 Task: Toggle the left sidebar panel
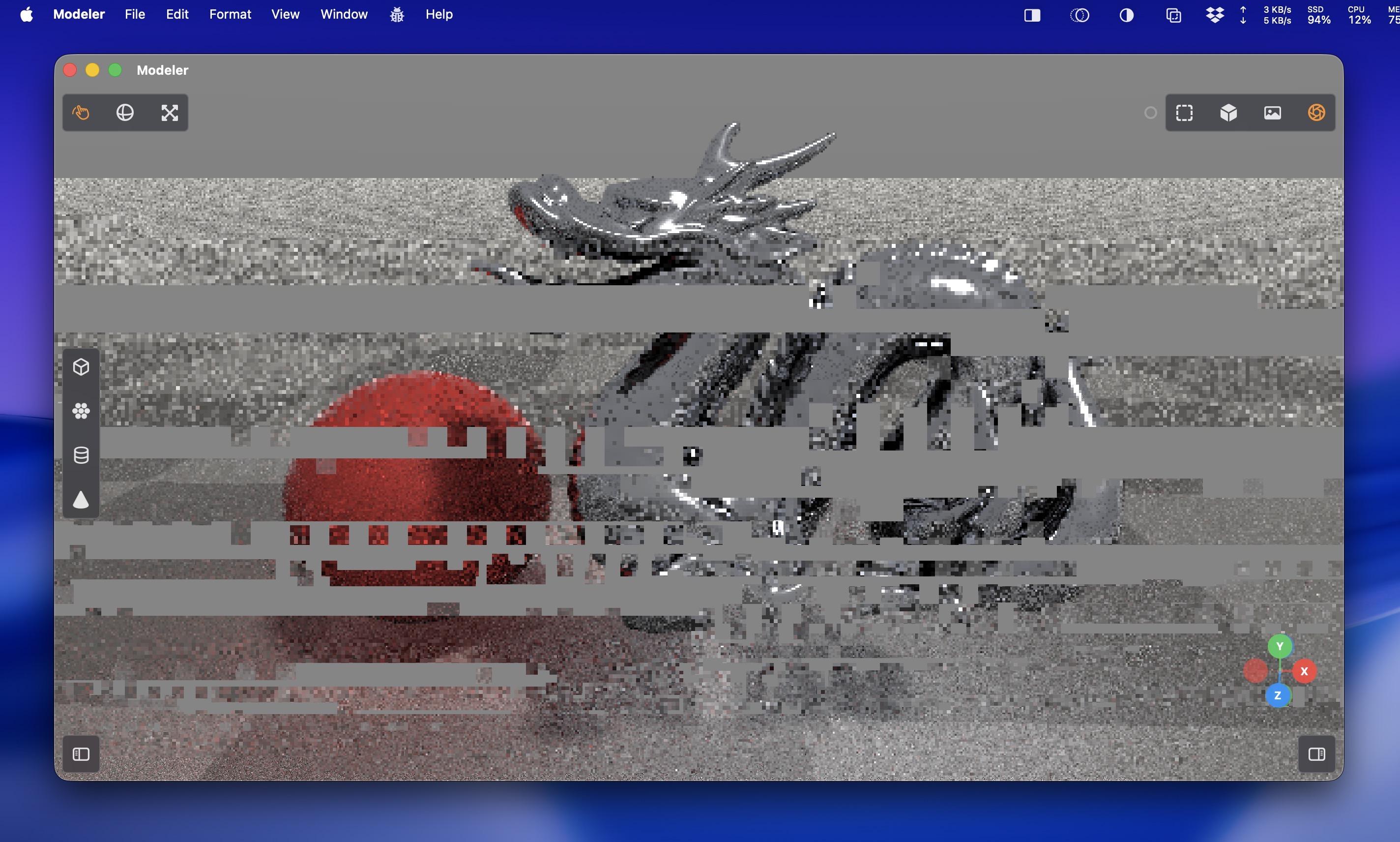click(x=81, y=754)
